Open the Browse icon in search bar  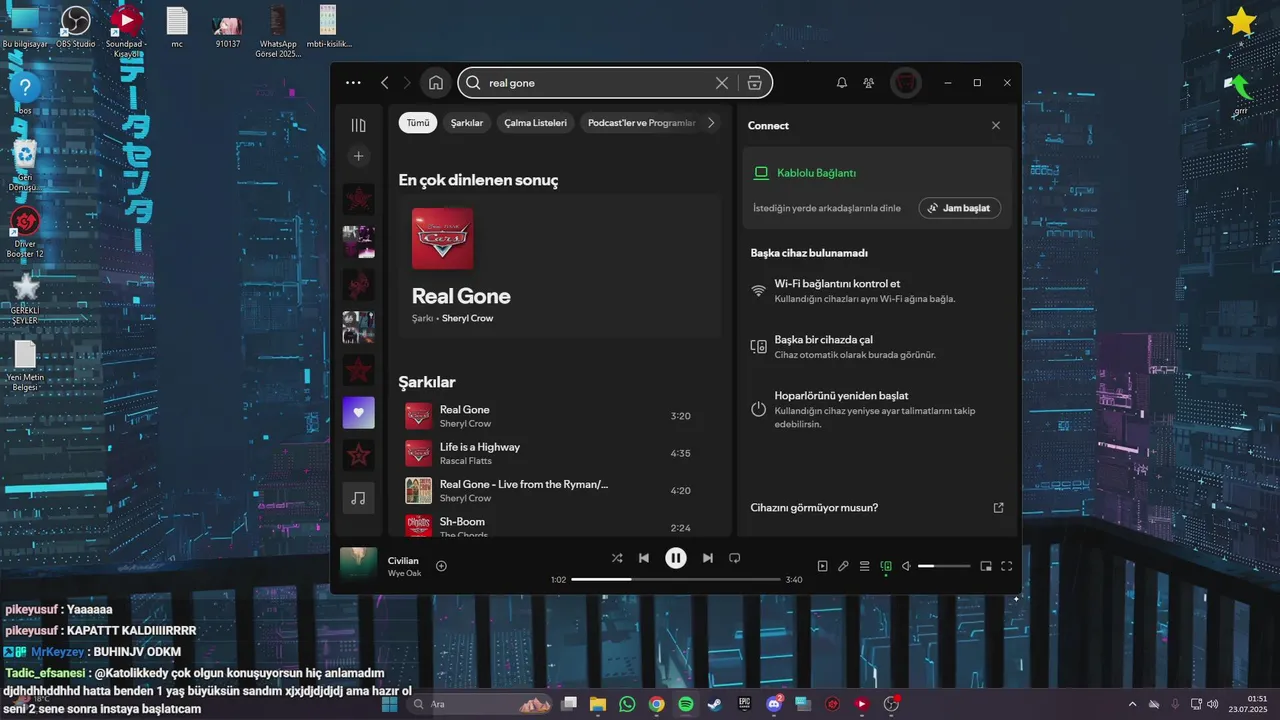[755, 83]
